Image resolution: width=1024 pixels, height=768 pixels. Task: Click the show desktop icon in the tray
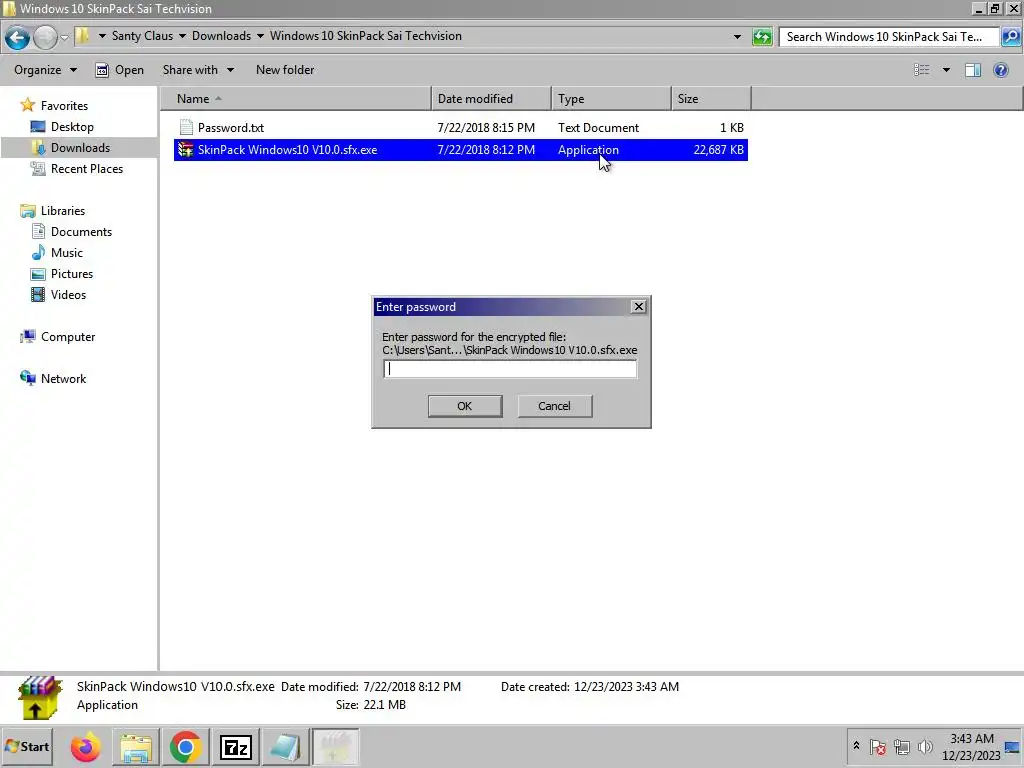click(1012, 746)
